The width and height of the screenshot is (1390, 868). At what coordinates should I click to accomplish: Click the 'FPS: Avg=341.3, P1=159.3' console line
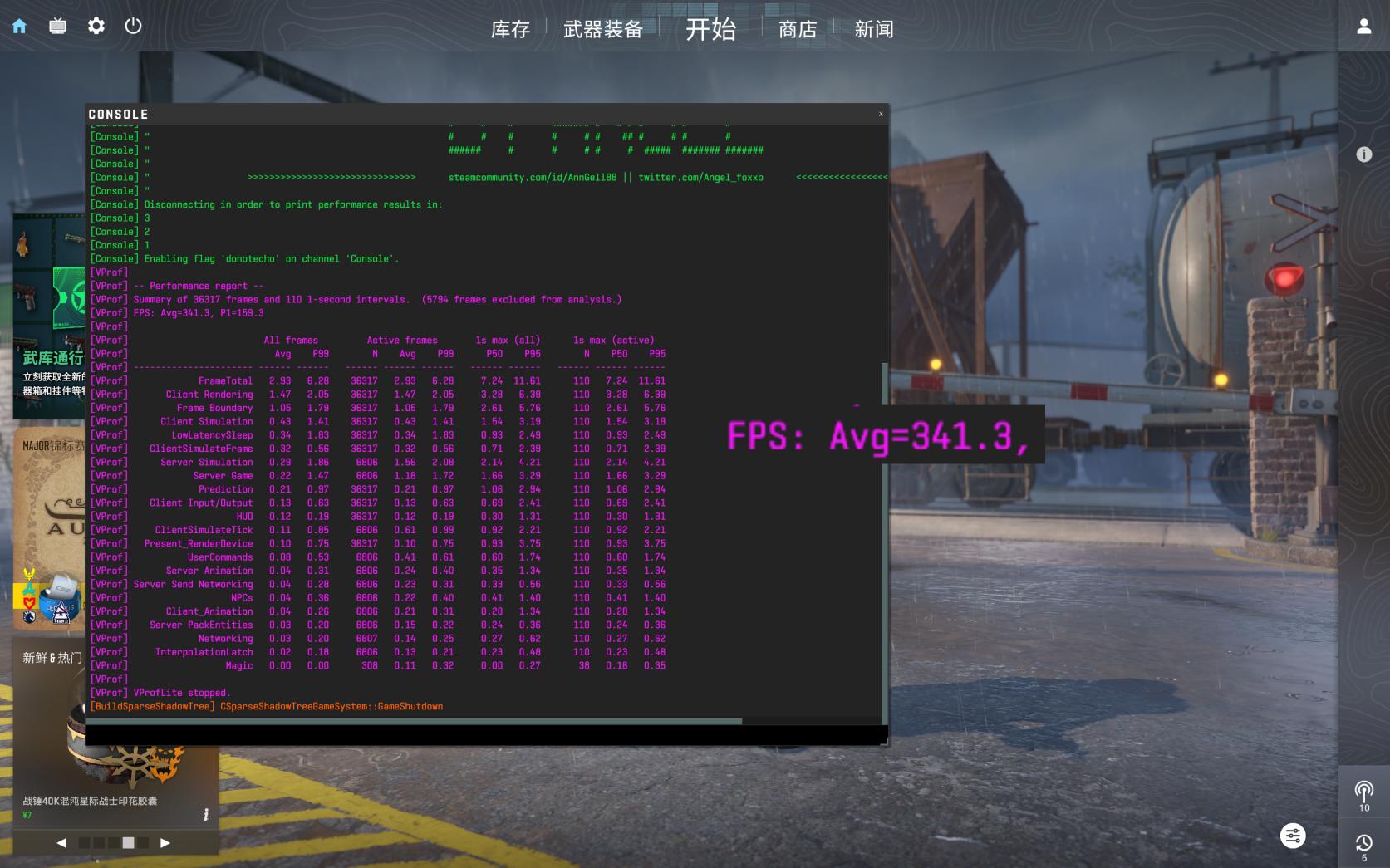(199, 313)
